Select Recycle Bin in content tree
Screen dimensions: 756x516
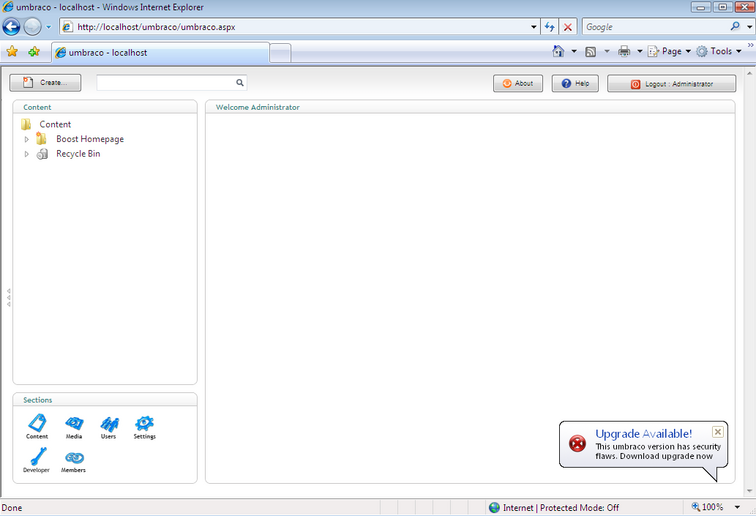(78, 154)
